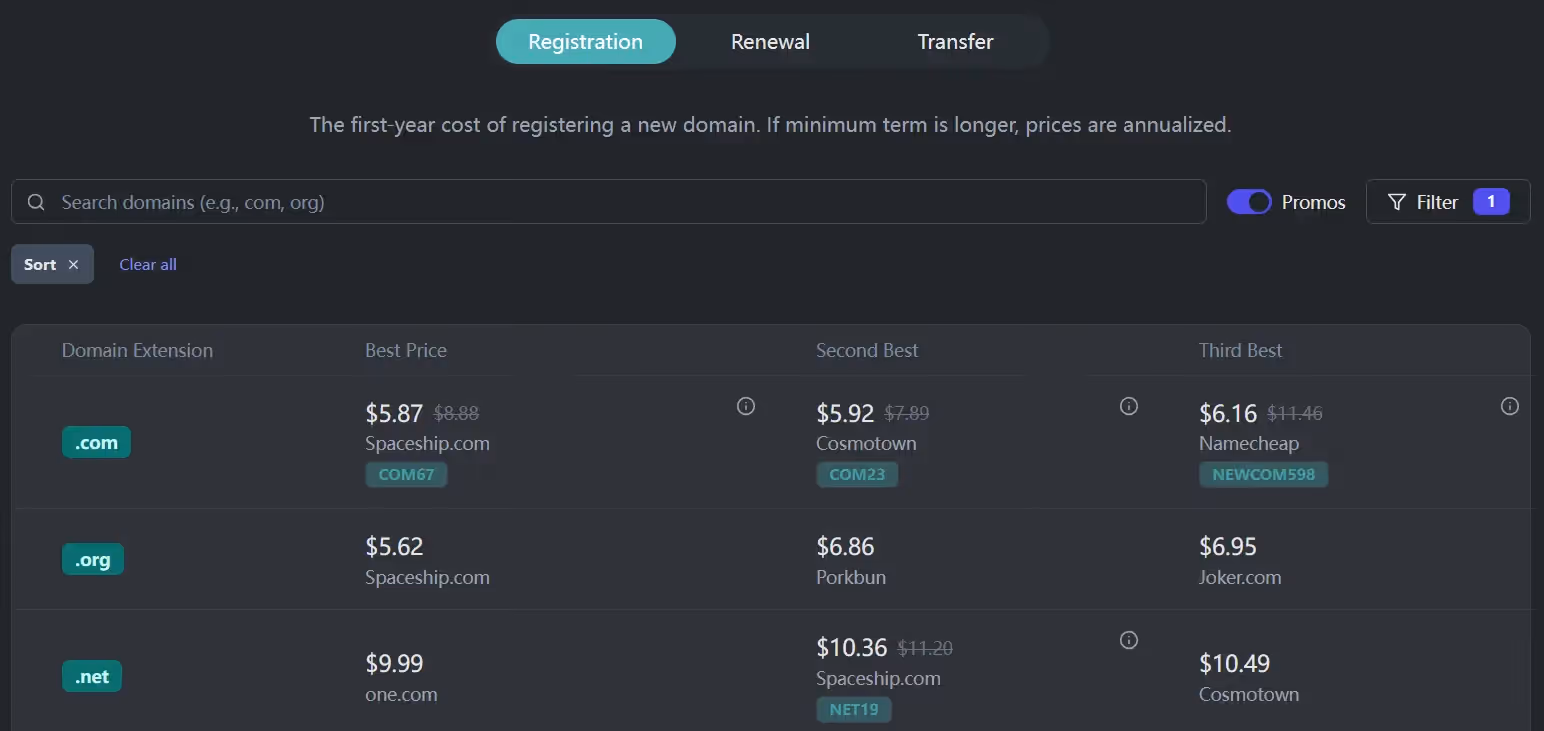Image resolution: width=1544 pixels, height=731 pixels.
Task: Click the COM23 promo code badge
Action: tap(857, 474)
